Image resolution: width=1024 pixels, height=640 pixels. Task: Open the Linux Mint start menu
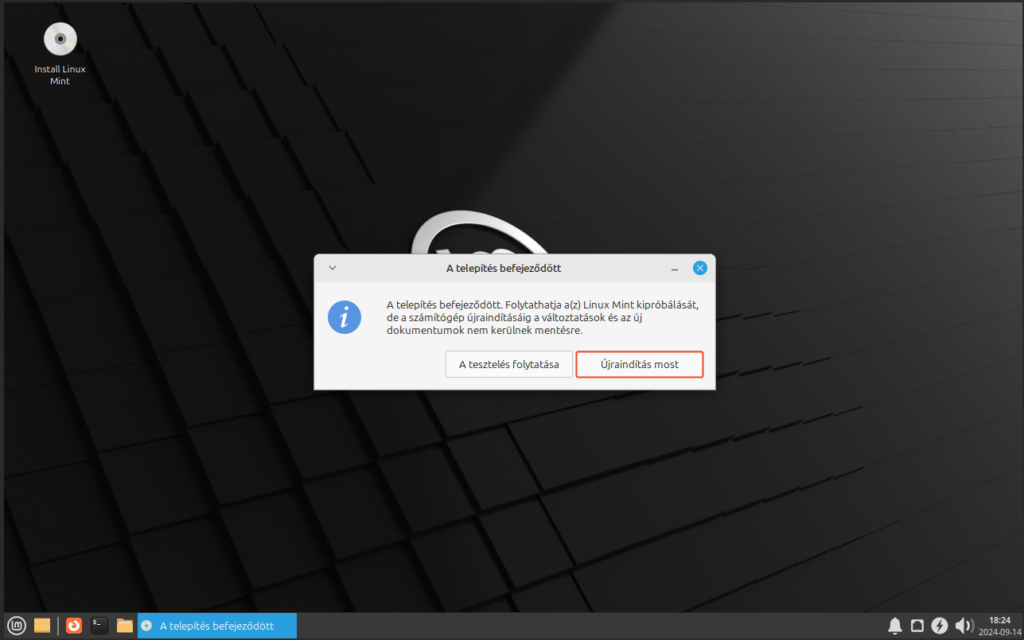point(16,626)
